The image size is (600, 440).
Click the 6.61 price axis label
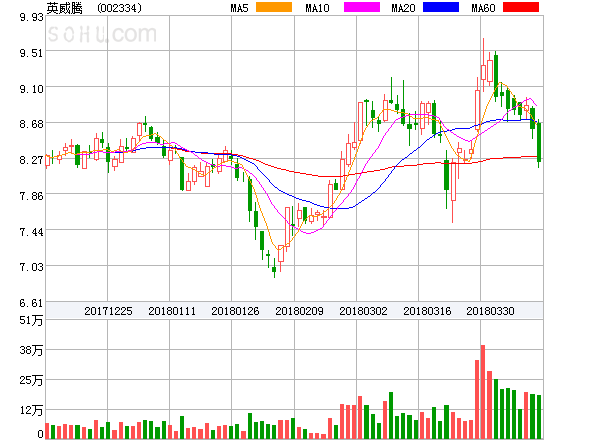pyautogui.click(x=31, y=303)
